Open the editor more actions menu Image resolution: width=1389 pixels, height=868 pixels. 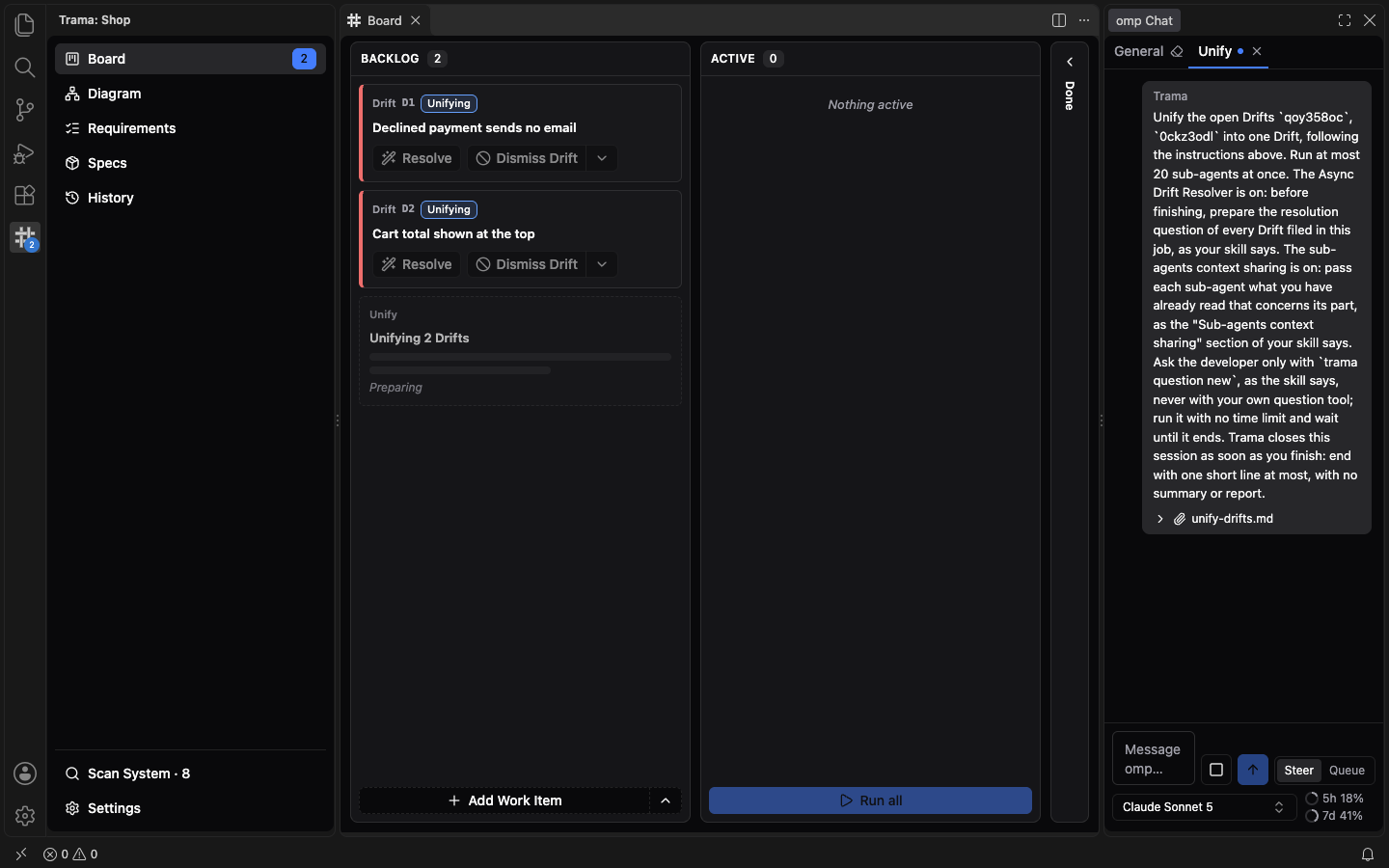point(1084,20)
